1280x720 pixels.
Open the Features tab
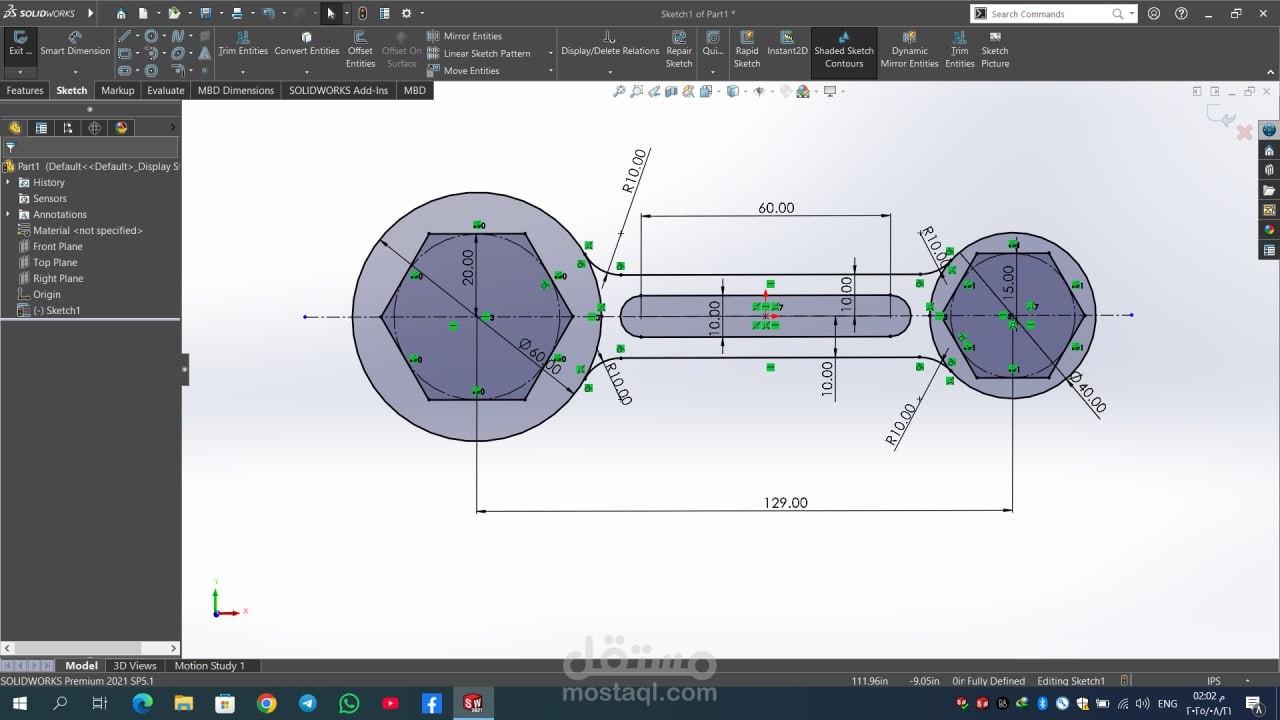point(25,90)
